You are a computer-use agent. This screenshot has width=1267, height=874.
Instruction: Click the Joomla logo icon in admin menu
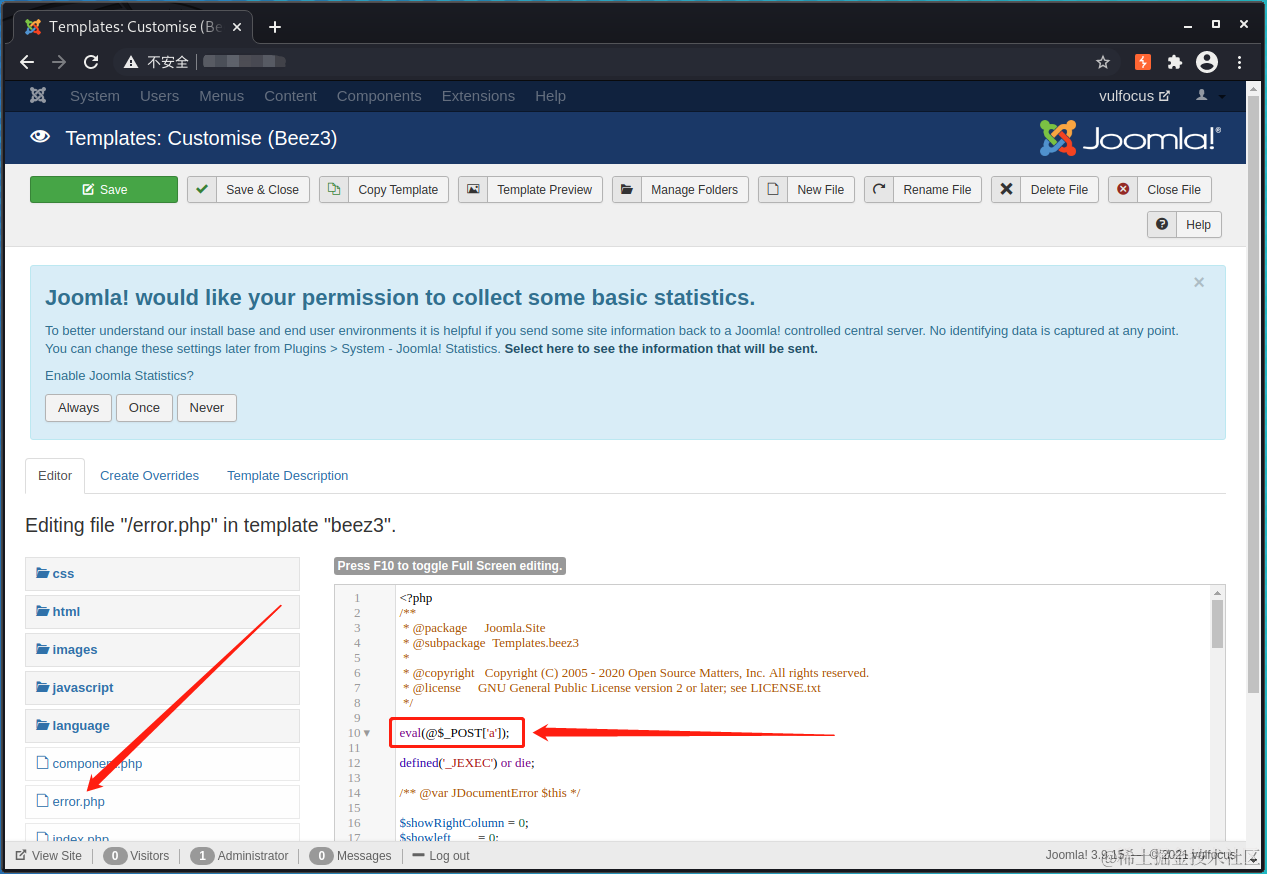tap(38, 96)
